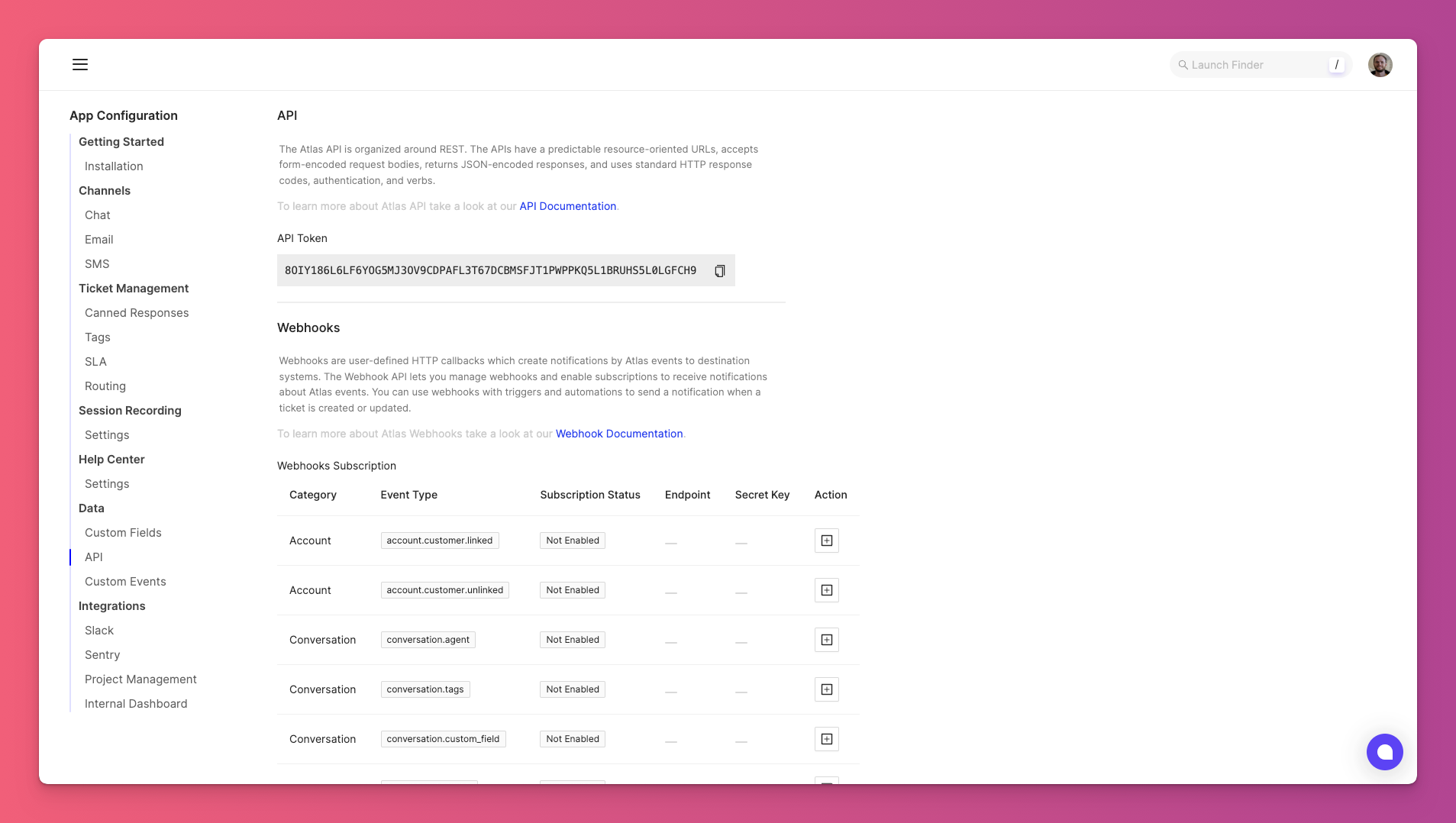Click the account.customer.linked event tag
This screenshot has height=823, width=1456.
pyautogui.click(x=440, y=541)
